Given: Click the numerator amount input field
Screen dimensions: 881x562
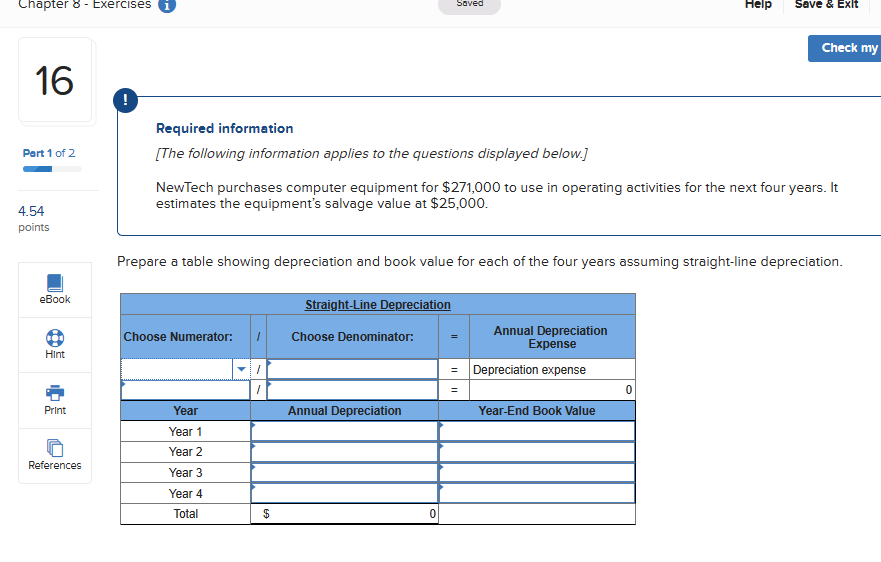Looking at the screenshot, I should click(185, 390).
